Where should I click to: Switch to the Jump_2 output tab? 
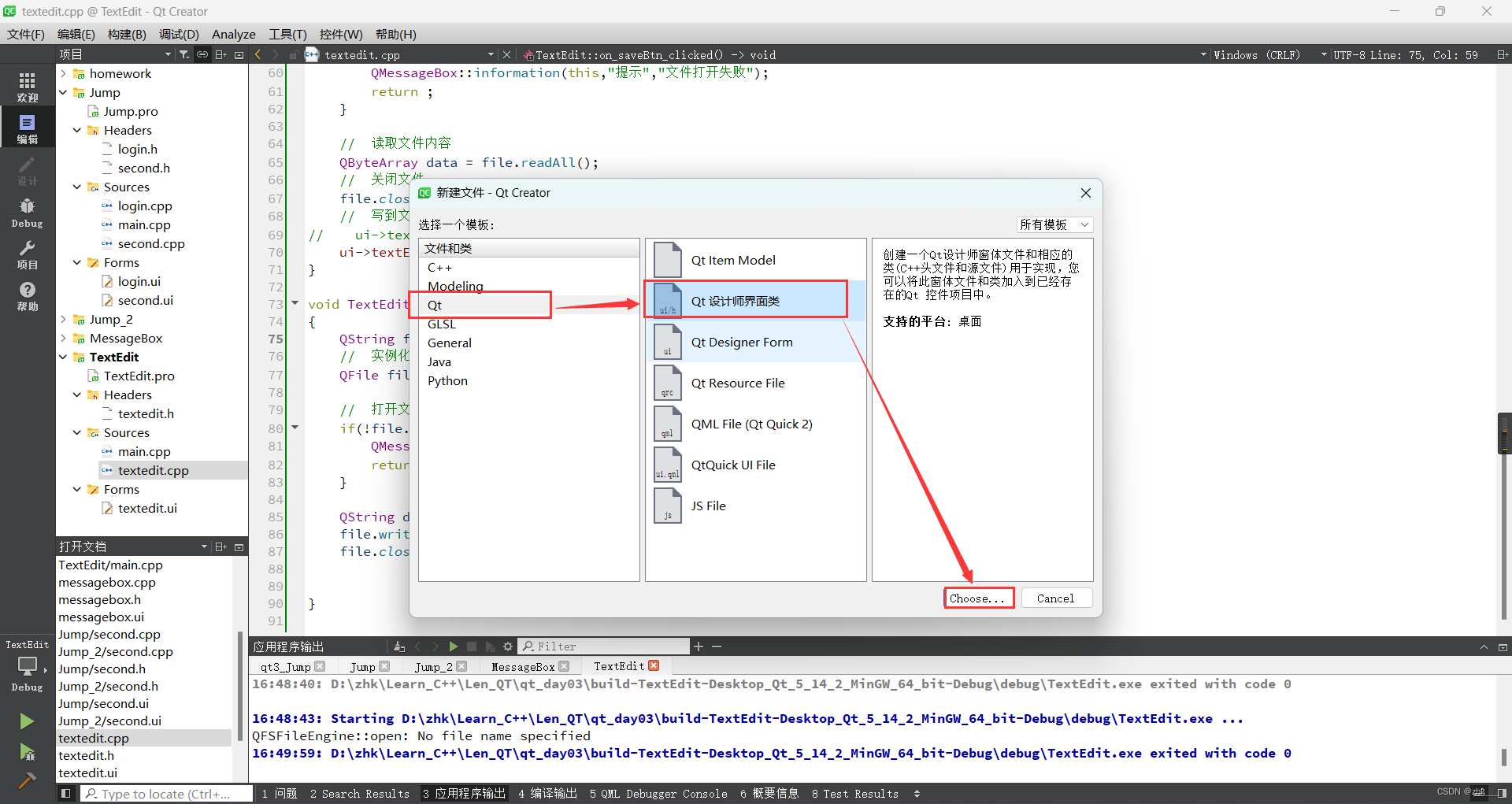(434, 667)
